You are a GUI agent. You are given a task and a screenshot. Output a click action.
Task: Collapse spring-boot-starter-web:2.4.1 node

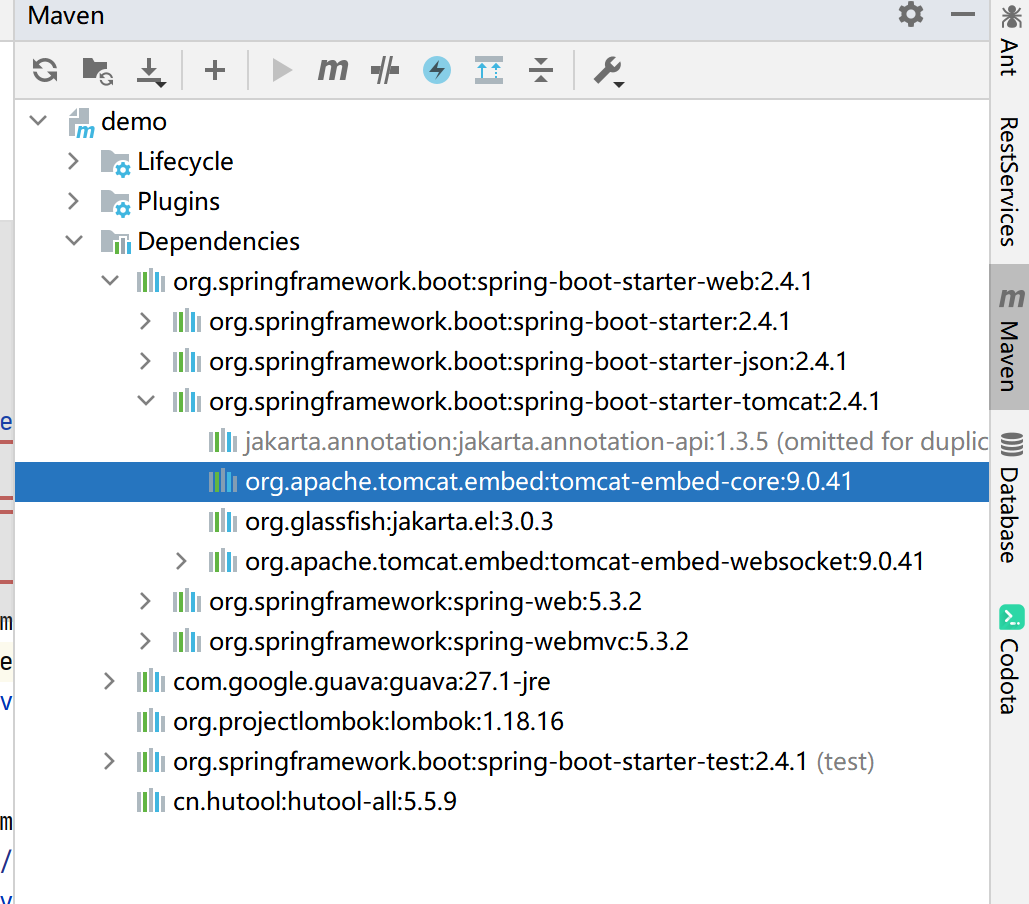(x=110, y=281)
